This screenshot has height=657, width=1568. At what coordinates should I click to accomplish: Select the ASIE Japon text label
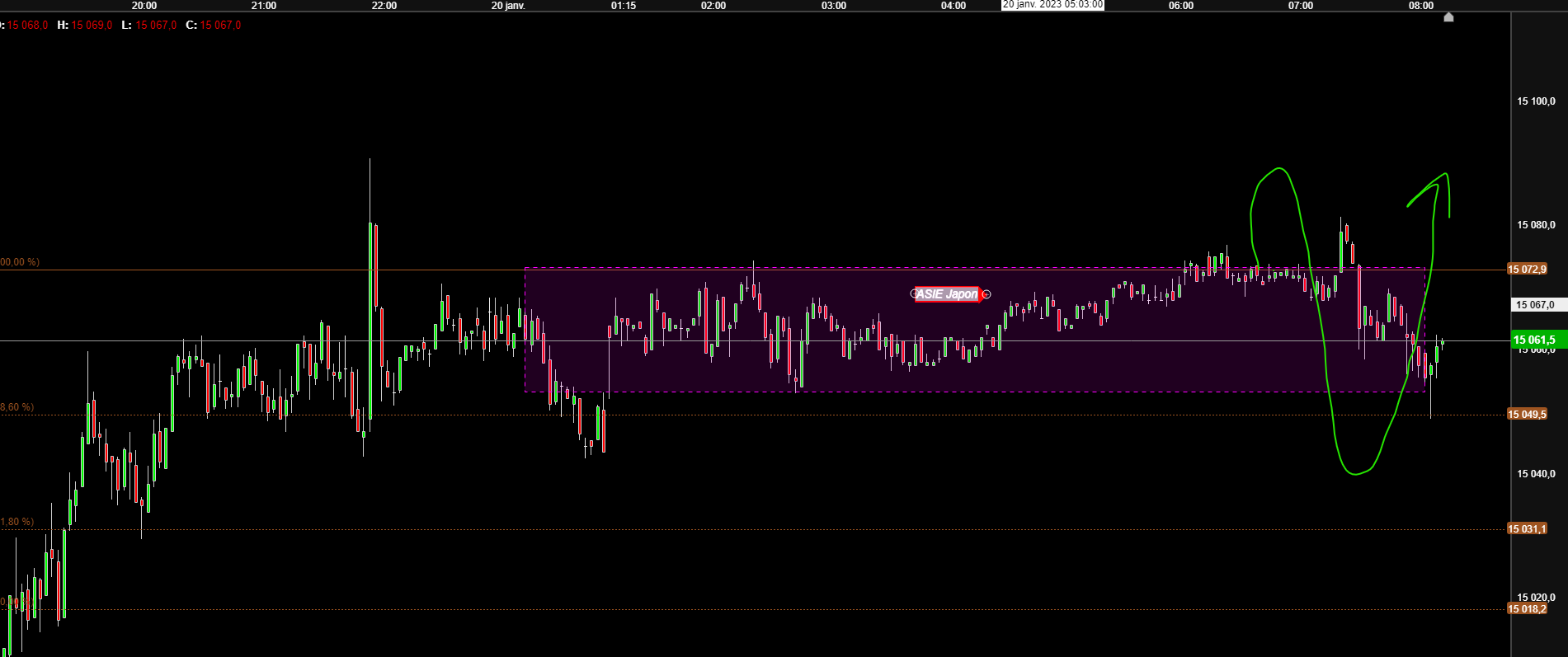pos(948,294)
